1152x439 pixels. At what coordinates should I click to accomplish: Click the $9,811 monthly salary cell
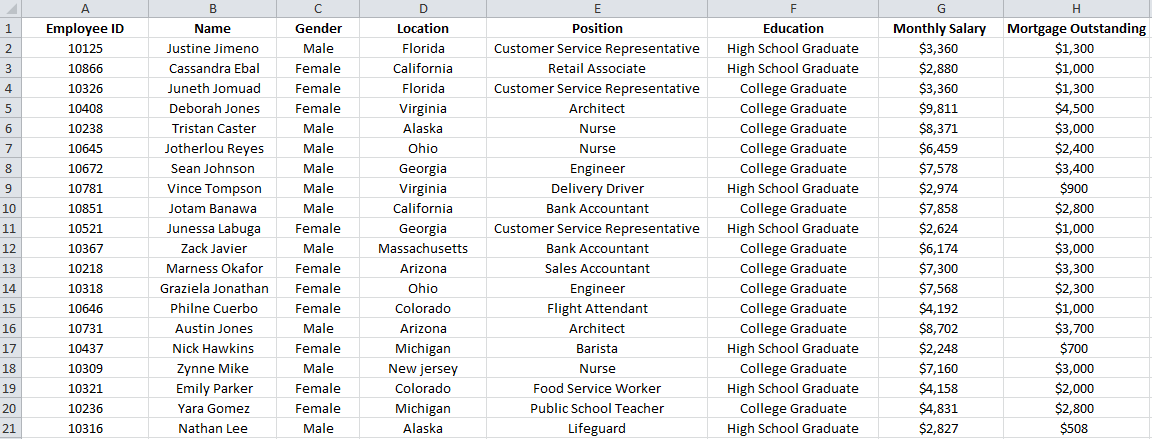pos(939,108)
